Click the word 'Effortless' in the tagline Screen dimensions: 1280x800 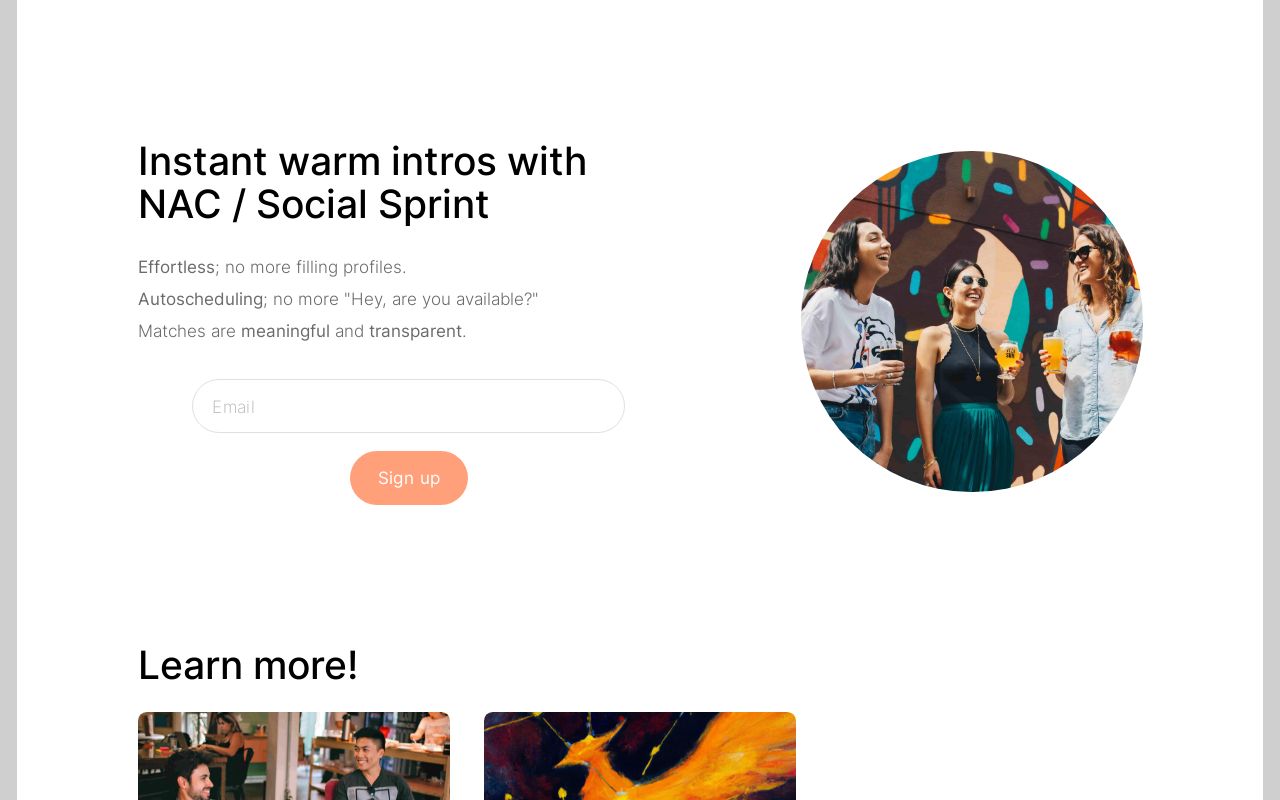tap(176, 267)
